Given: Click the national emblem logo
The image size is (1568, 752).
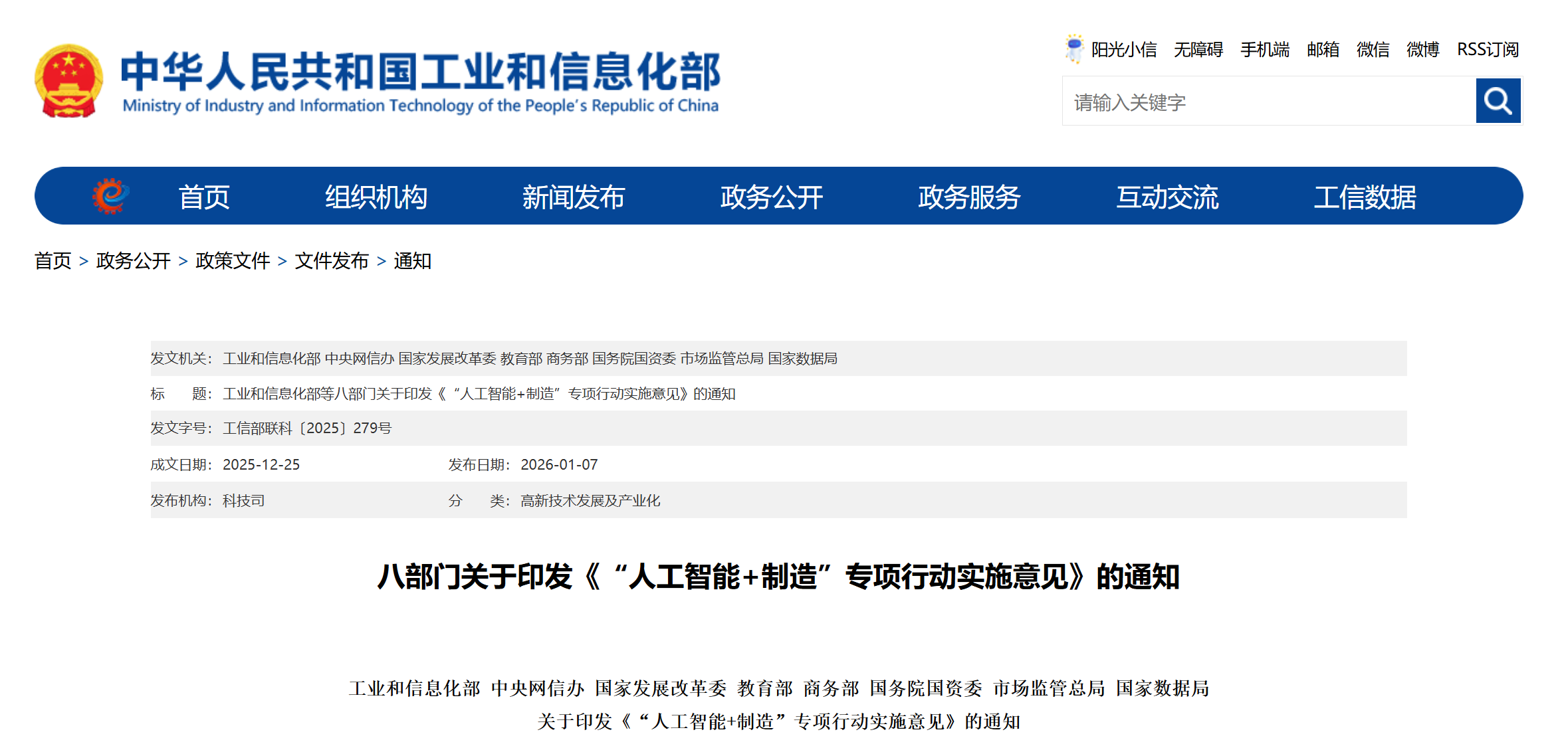Looking at the screenshot, I should pos(68,81).
